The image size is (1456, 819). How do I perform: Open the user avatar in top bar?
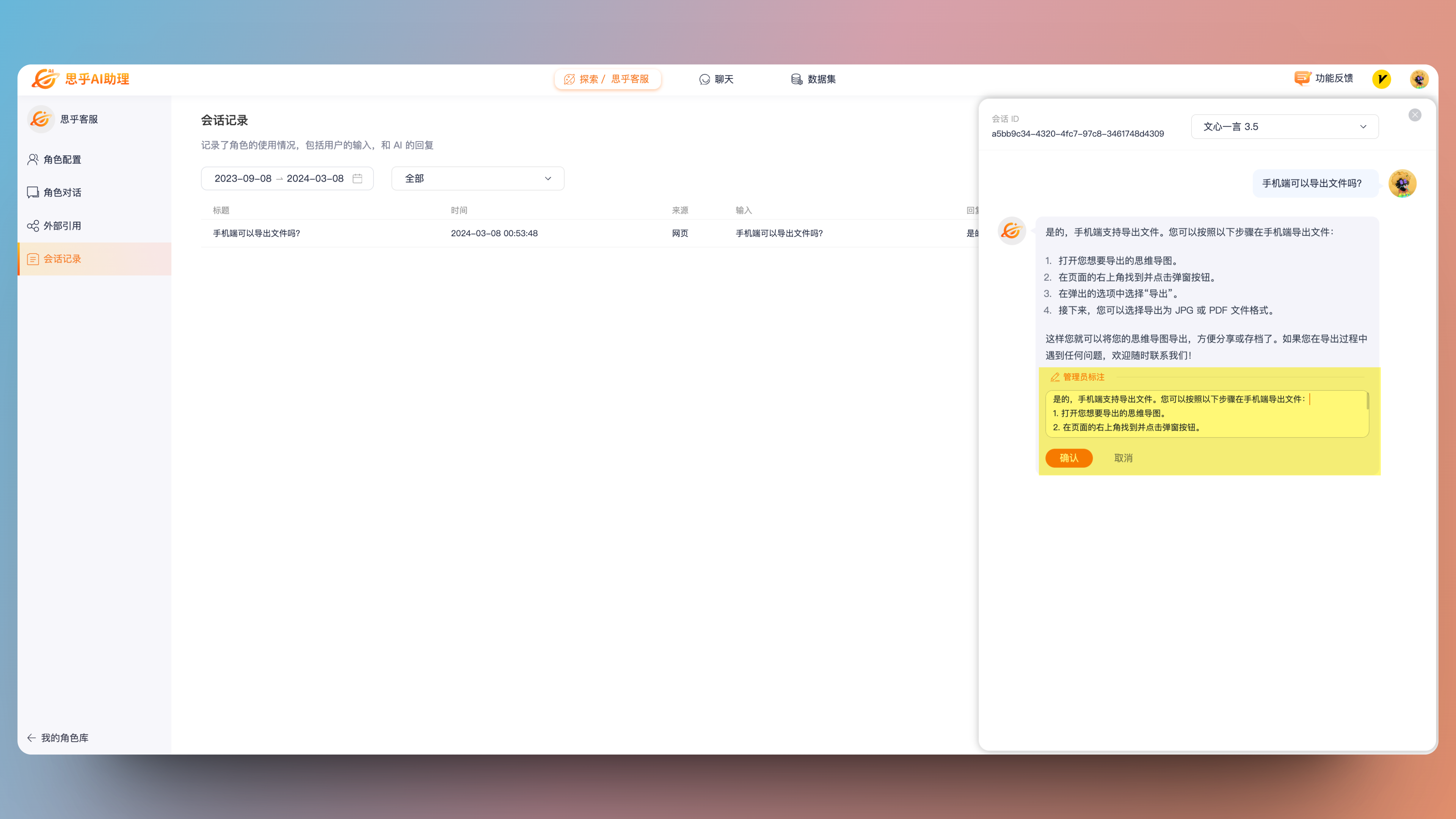[x=1419, y=79]
